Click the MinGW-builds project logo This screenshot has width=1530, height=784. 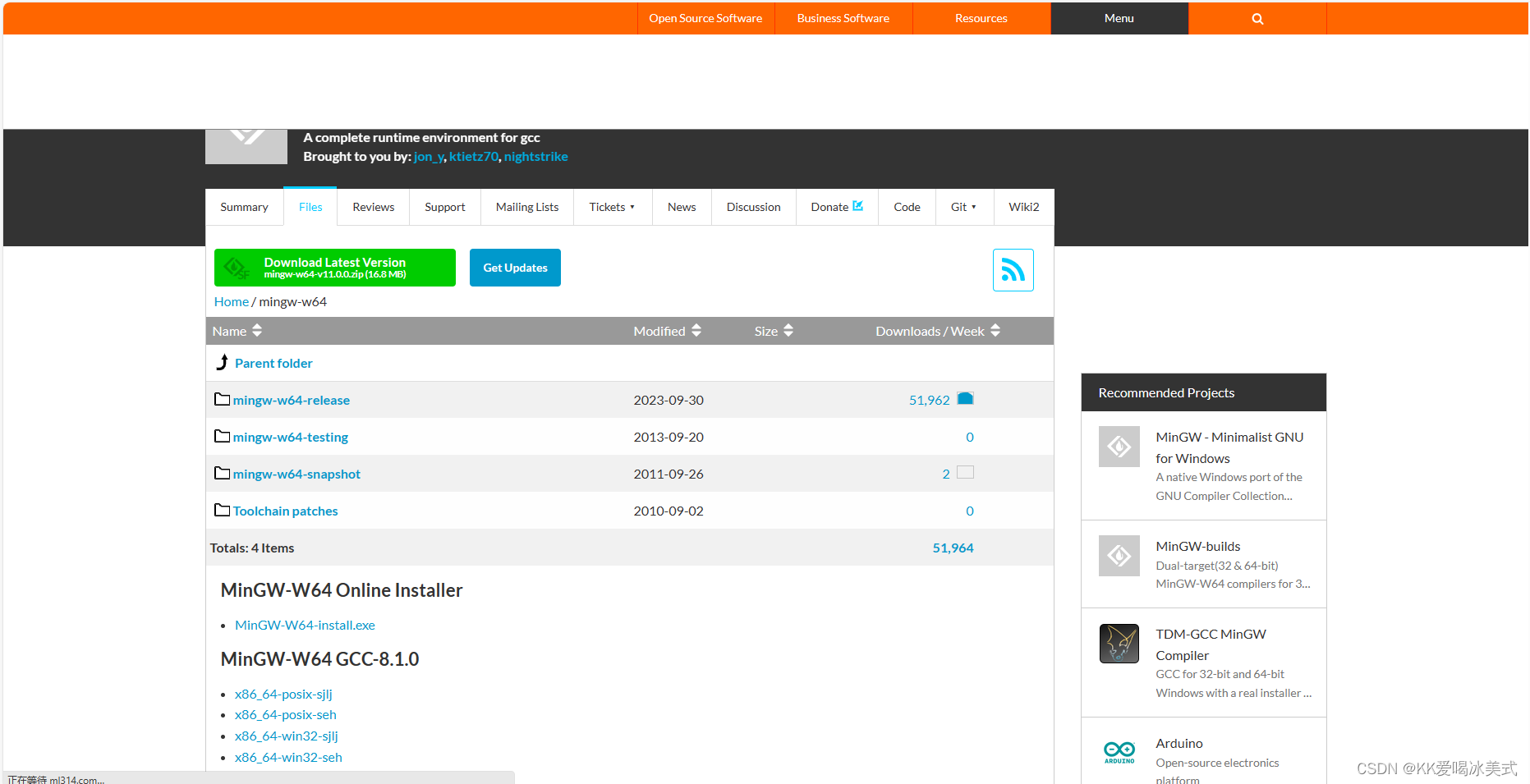click(1119, 556)
